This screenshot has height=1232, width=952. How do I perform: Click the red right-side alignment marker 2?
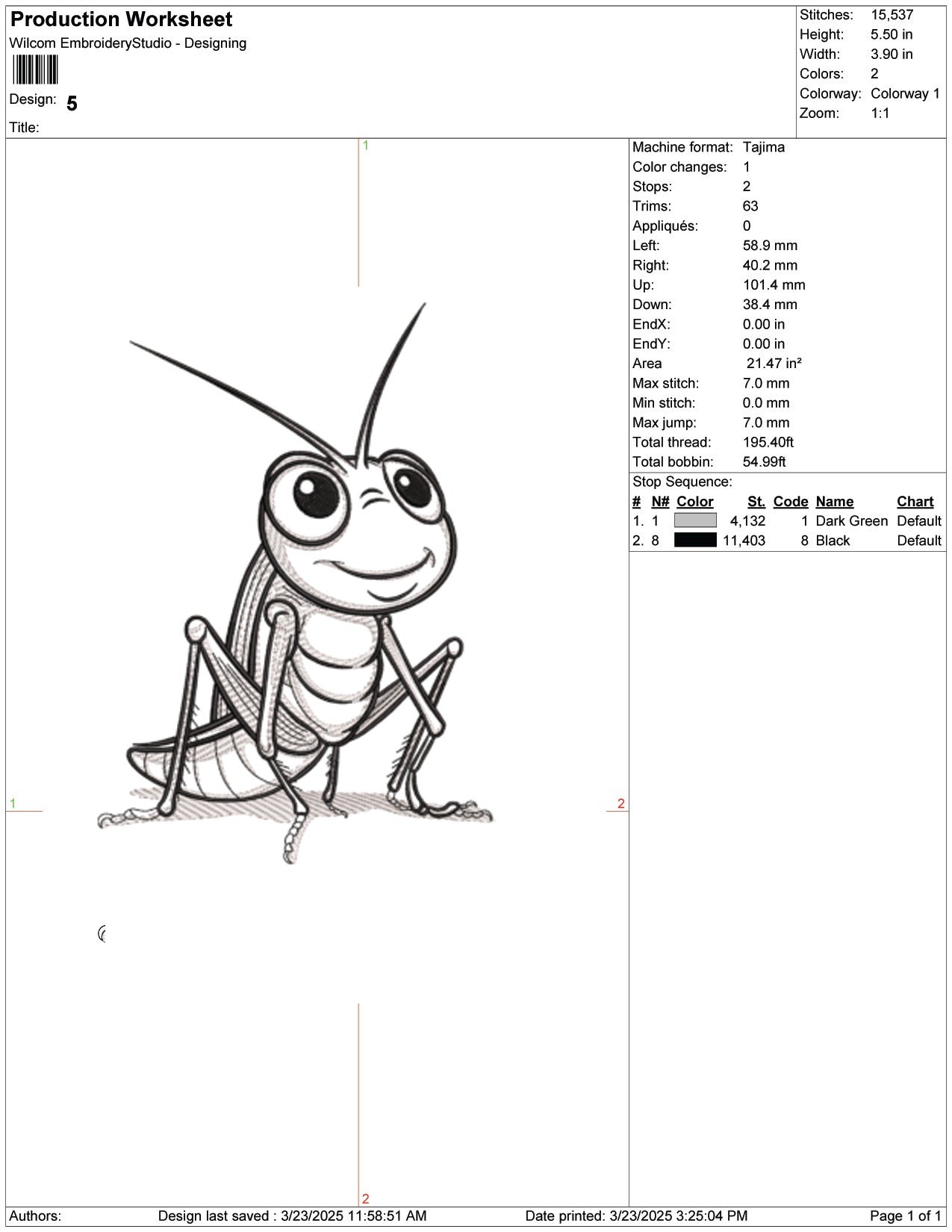pyautogui.click(x=620, y=804)
